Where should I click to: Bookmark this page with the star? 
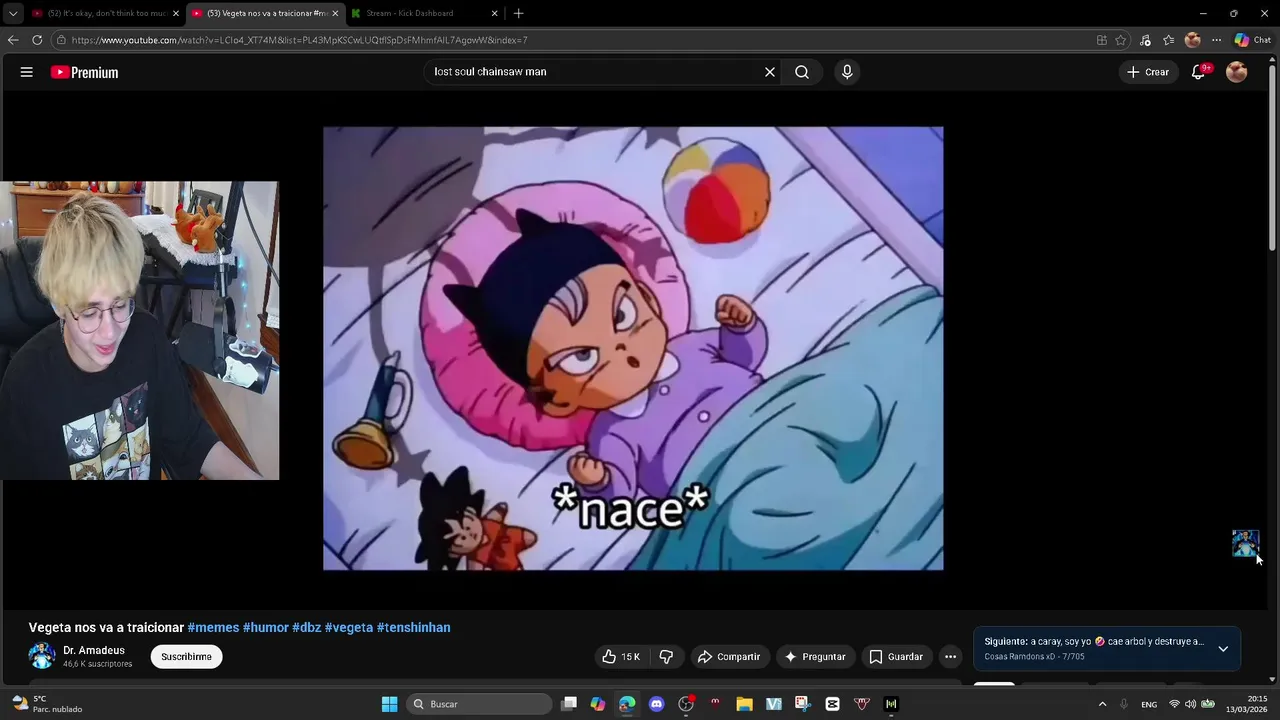(x=1121, y=40)
